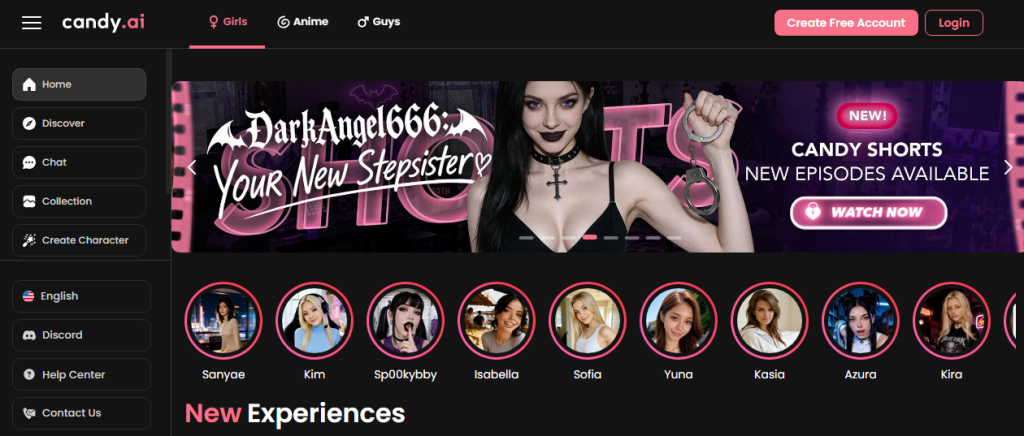Open the hamburger menu icon

pyautogui.click(x=31, y=23)
